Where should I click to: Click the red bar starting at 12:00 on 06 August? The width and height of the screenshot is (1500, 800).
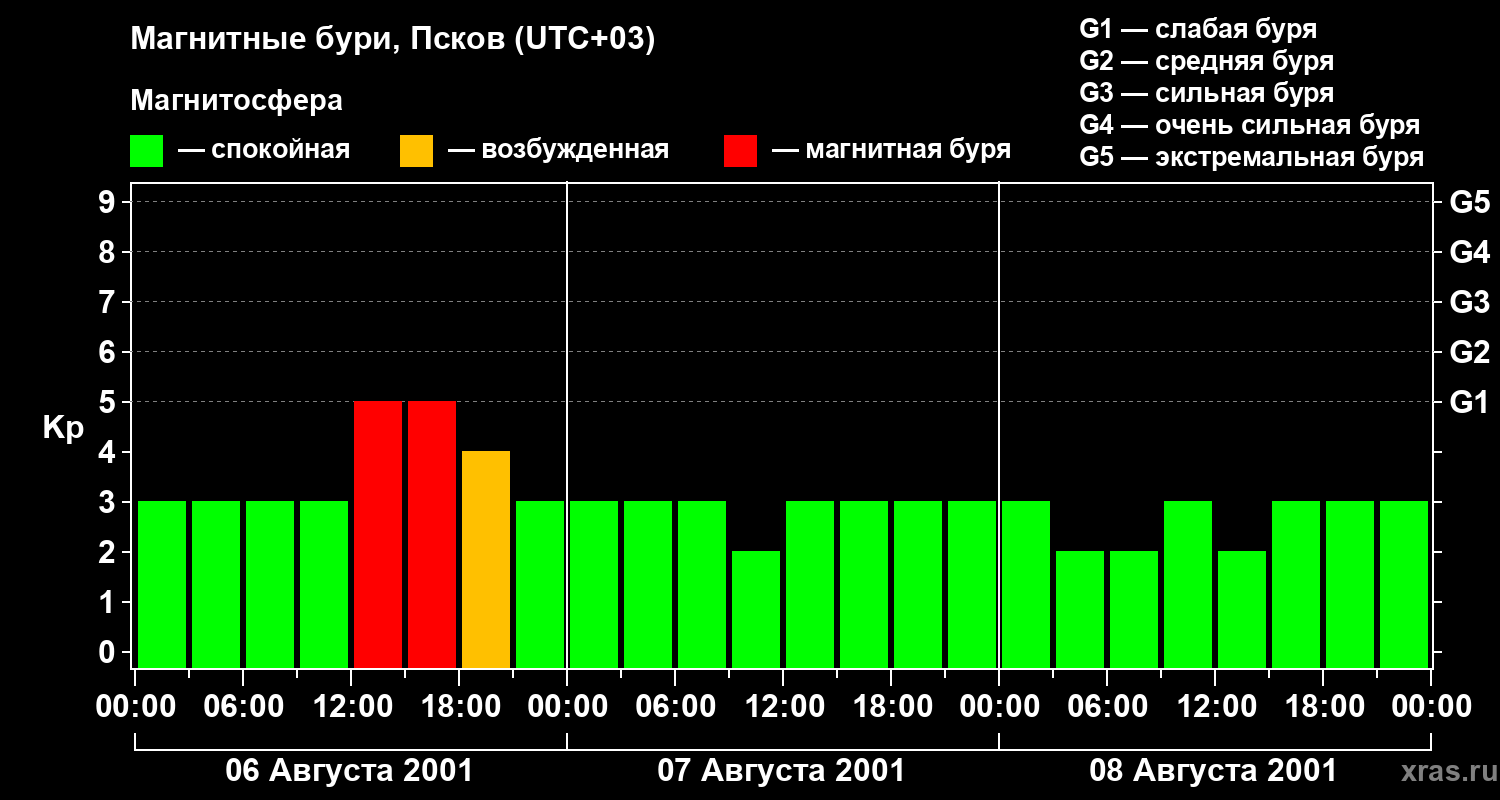click(378, 534)
